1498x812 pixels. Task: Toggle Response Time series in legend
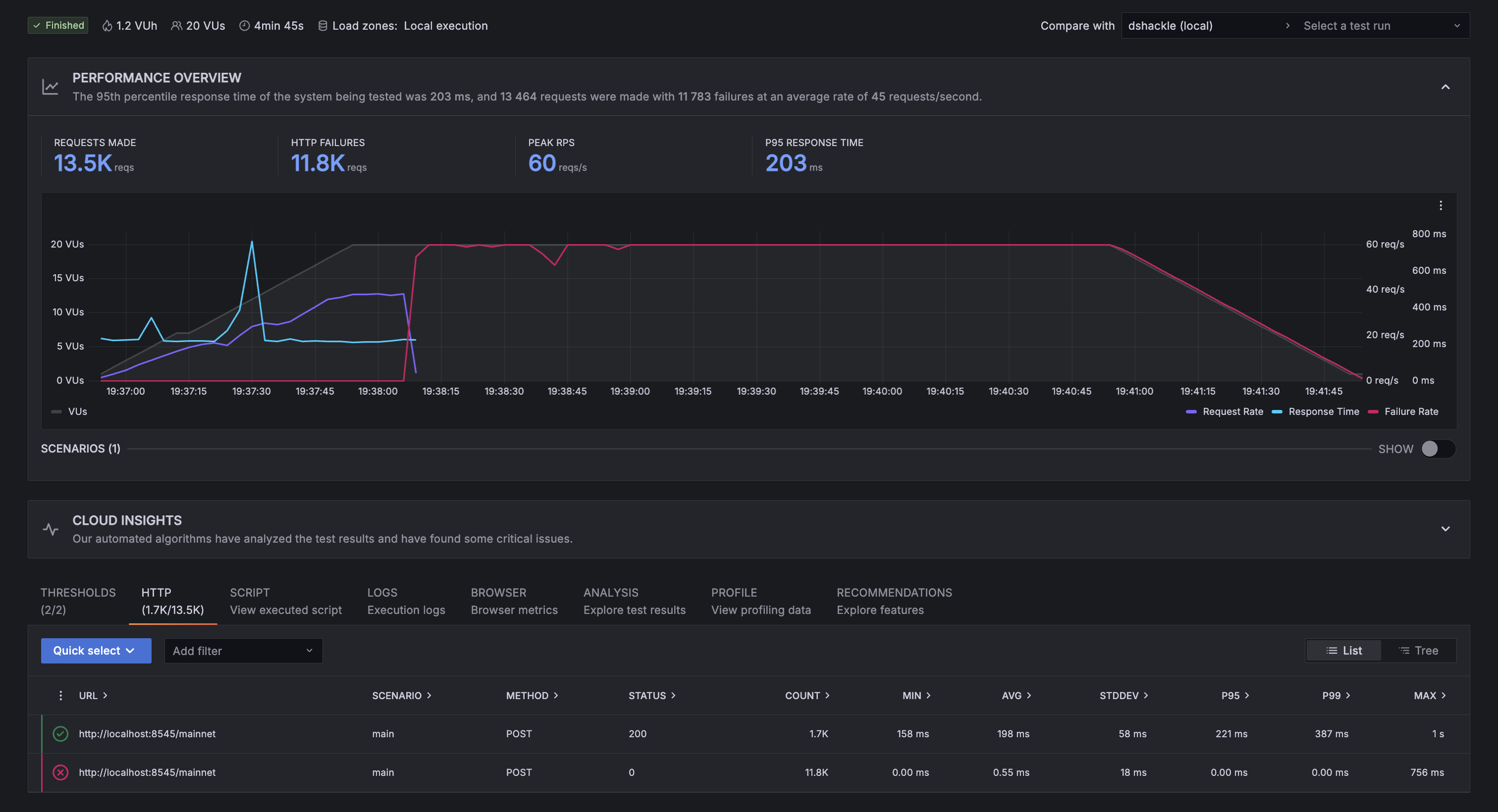(x=1322, y=411)
